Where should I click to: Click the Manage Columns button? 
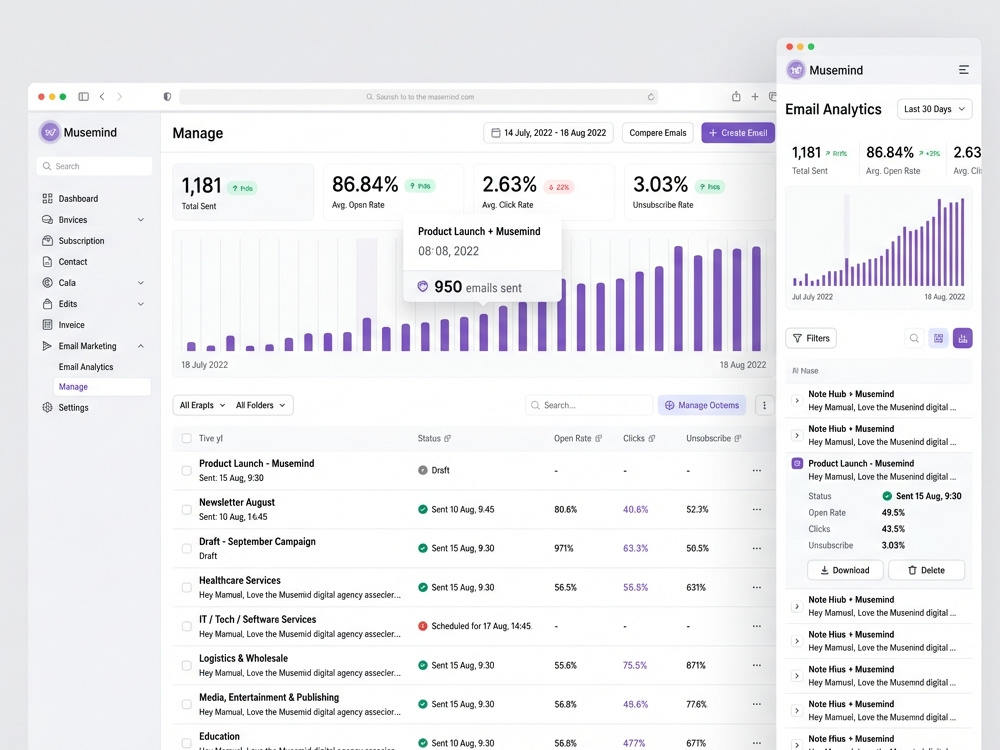[x=702, y=405]
